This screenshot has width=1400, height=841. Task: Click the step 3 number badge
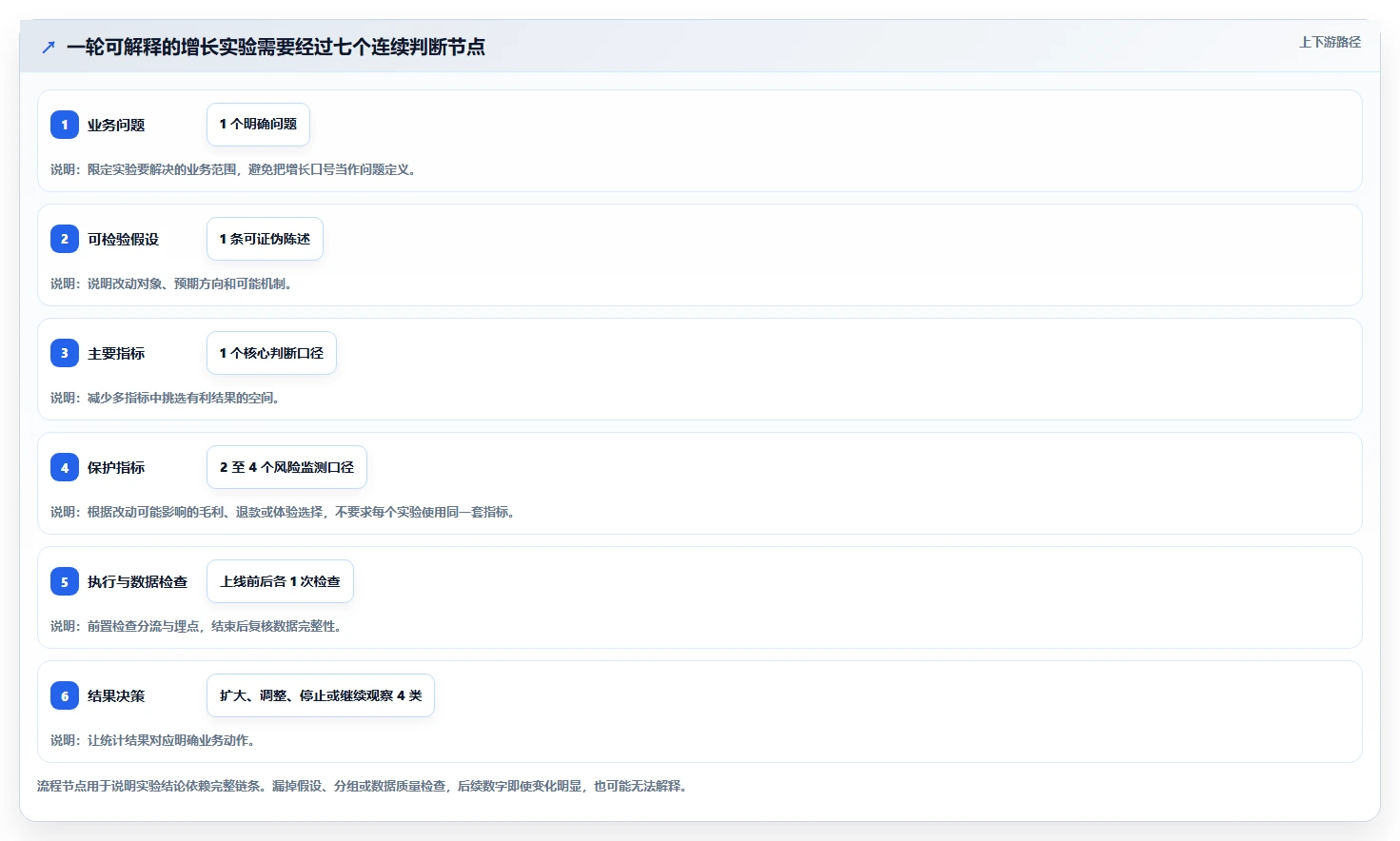[65, 353]
